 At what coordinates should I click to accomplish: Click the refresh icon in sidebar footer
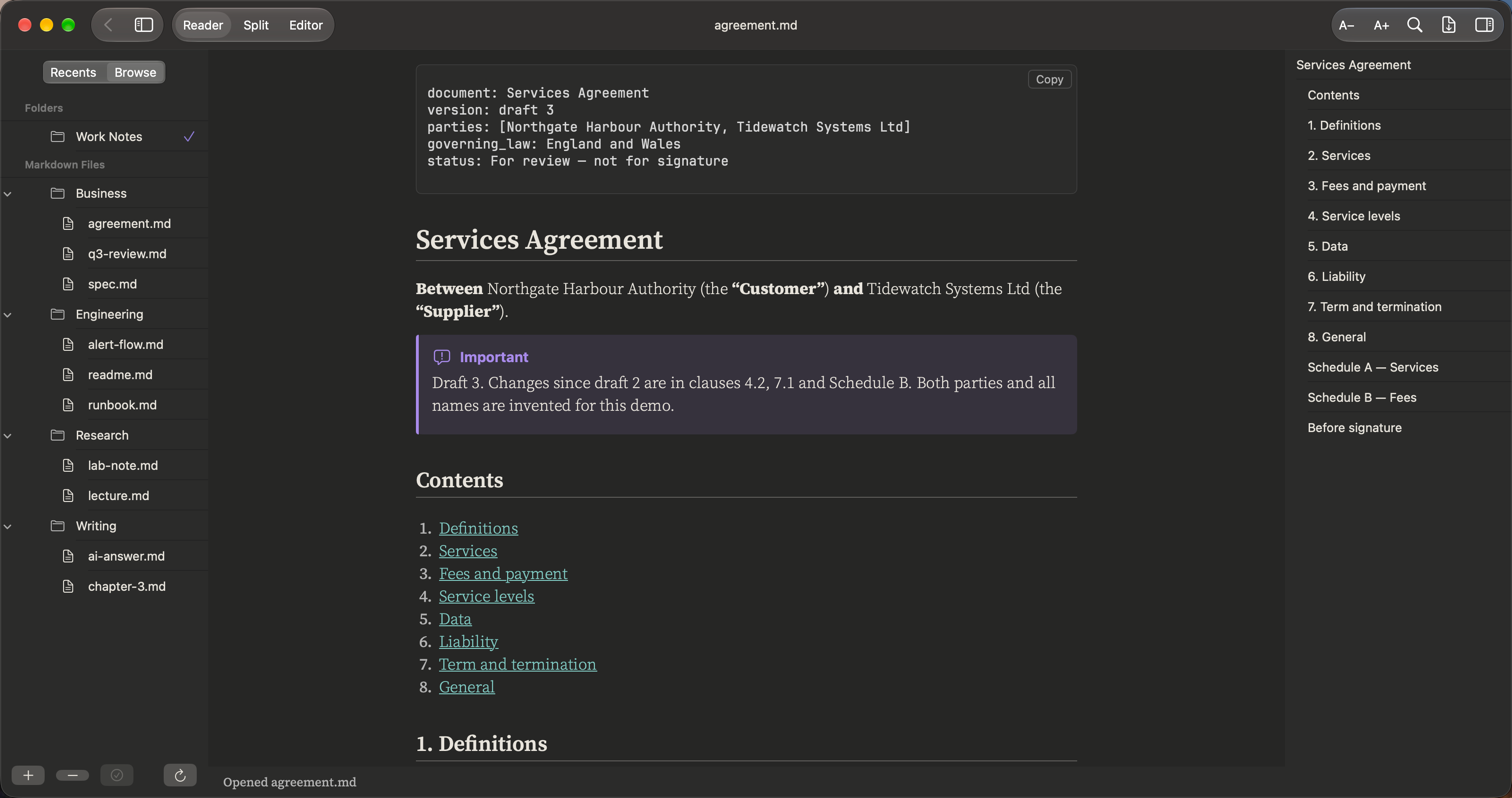[180, 775]
